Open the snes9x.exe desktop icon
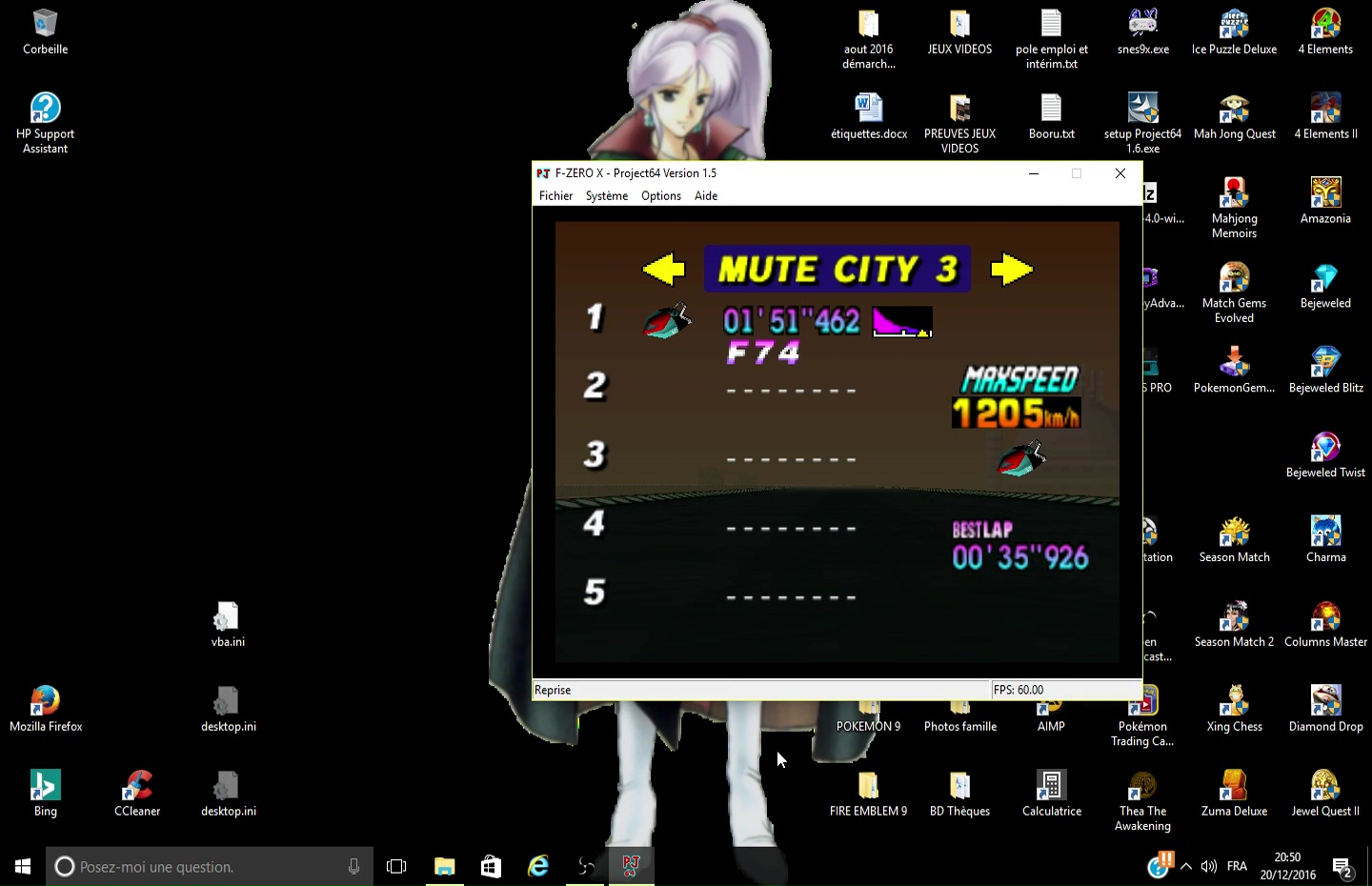The height and width of the screenshot is (886, 1372). [1142, 31]
